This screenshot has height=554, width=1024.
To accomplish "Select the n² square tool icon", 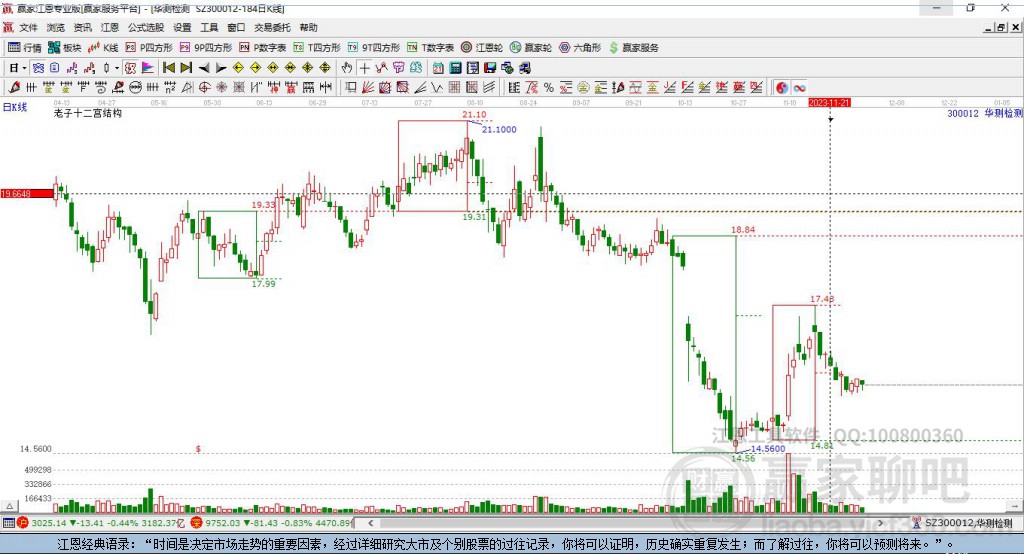I will [170, 88].
